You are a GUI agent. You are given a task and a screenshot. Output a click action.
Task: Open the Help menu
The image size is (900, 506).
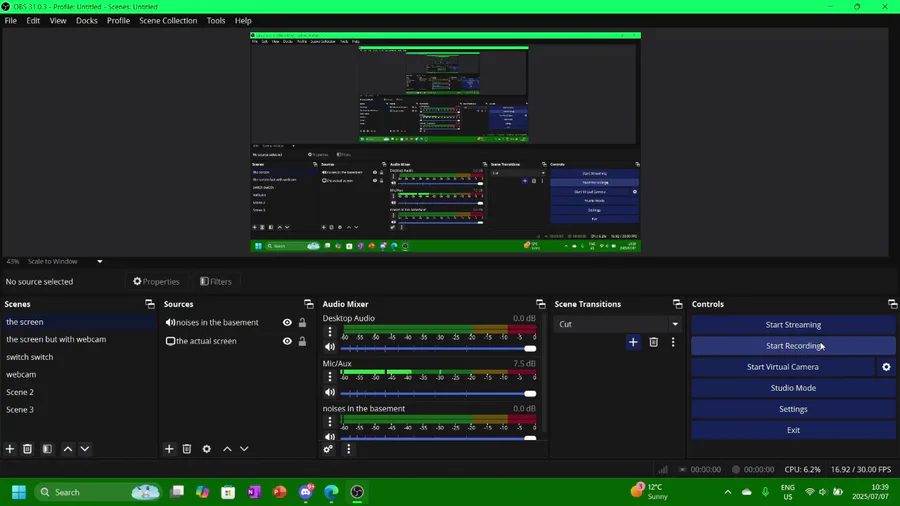(243, 21)
